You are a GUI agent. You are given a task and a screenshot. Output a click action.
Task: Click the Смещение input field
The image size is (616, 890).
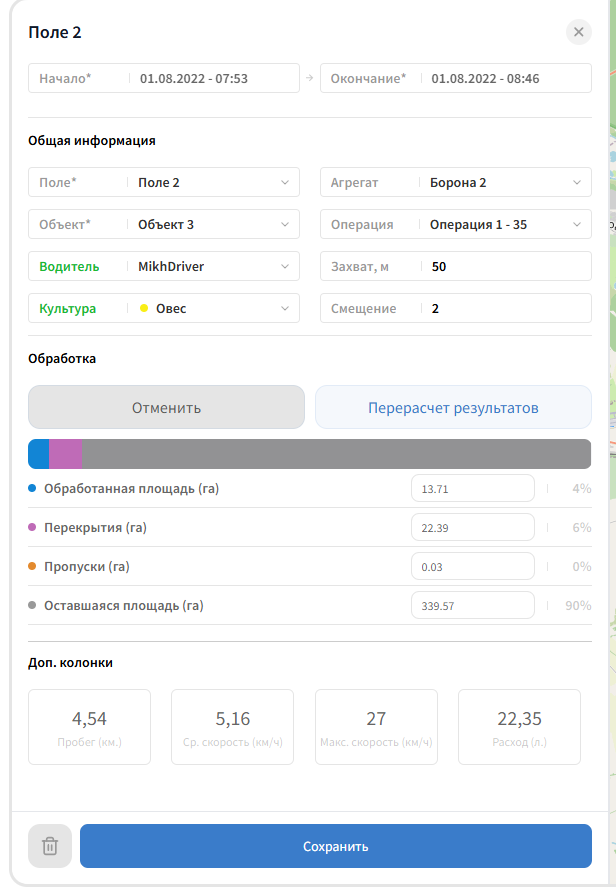[x=456, y=308]
